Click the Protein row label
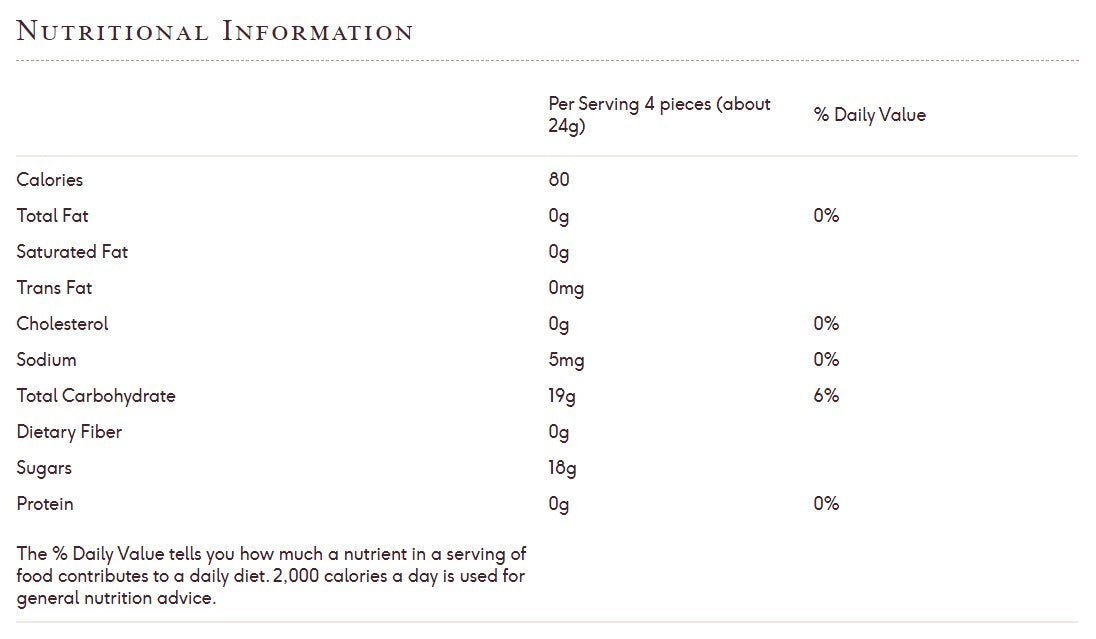1096x639 pixels. pos(45,504)
